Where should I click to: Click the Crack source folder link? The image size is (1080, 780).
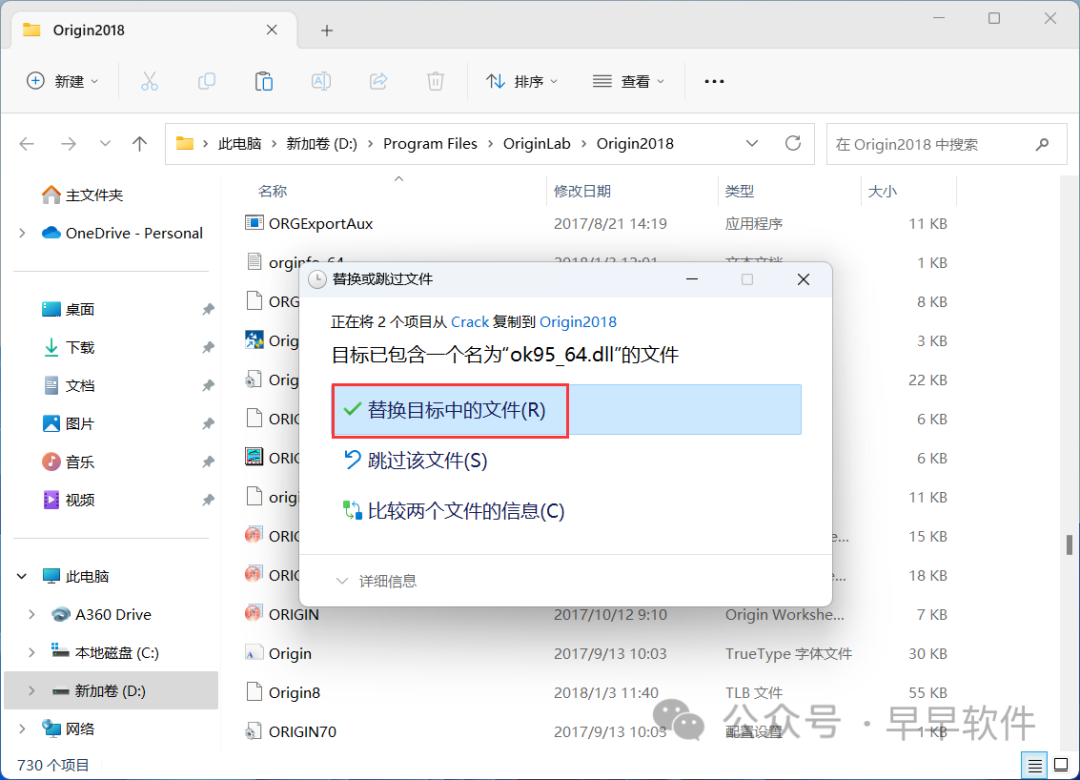pos(470,321)
